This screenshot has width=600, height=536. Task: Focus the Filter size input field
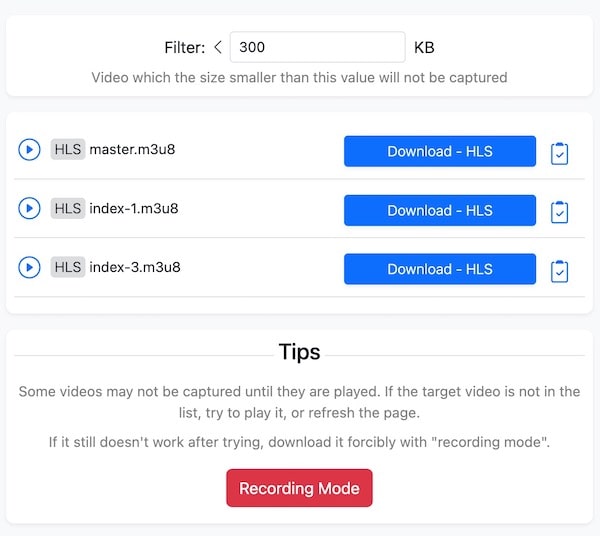pyautogui.click(x=317, y=47)
